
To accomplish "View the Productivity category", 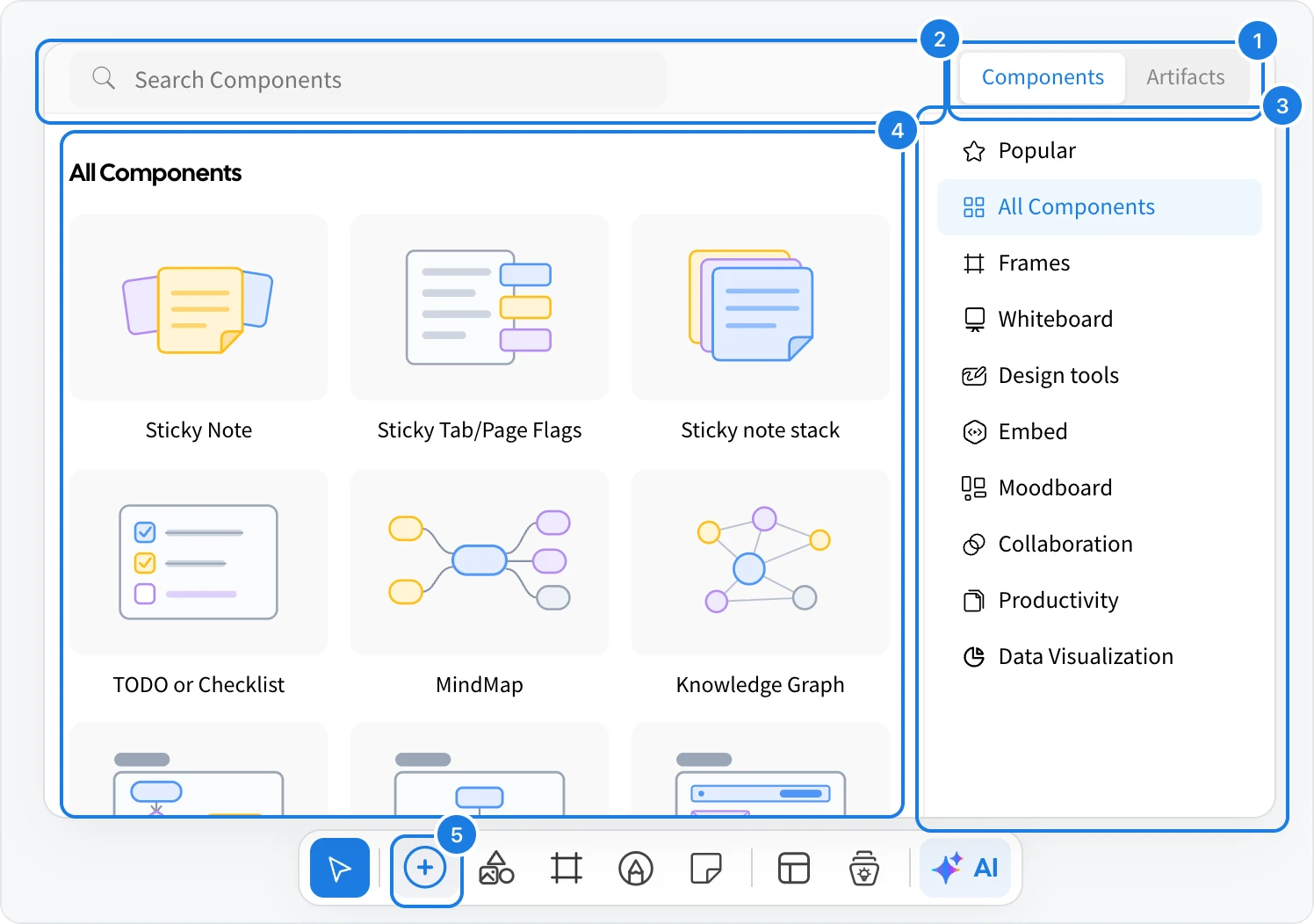I will [x=1100, y=601].
